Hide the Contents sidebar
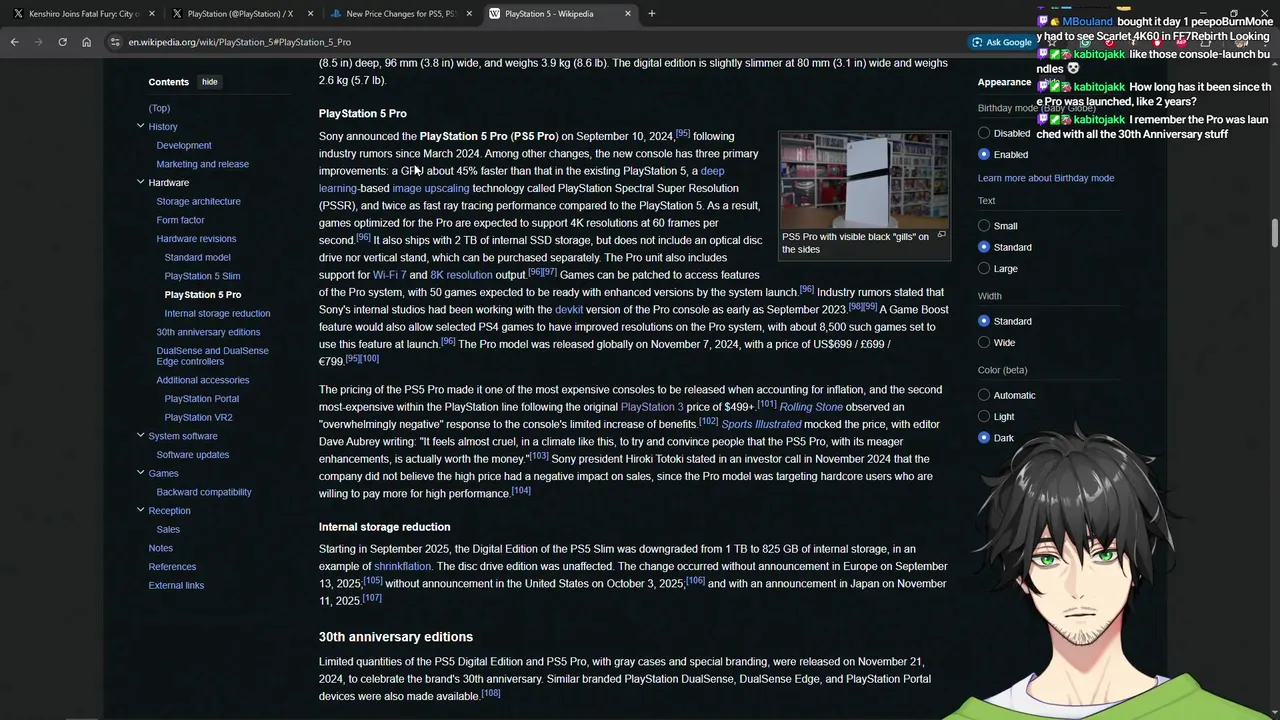Screen dimensions: 1280x720 [x=209, y=82]
